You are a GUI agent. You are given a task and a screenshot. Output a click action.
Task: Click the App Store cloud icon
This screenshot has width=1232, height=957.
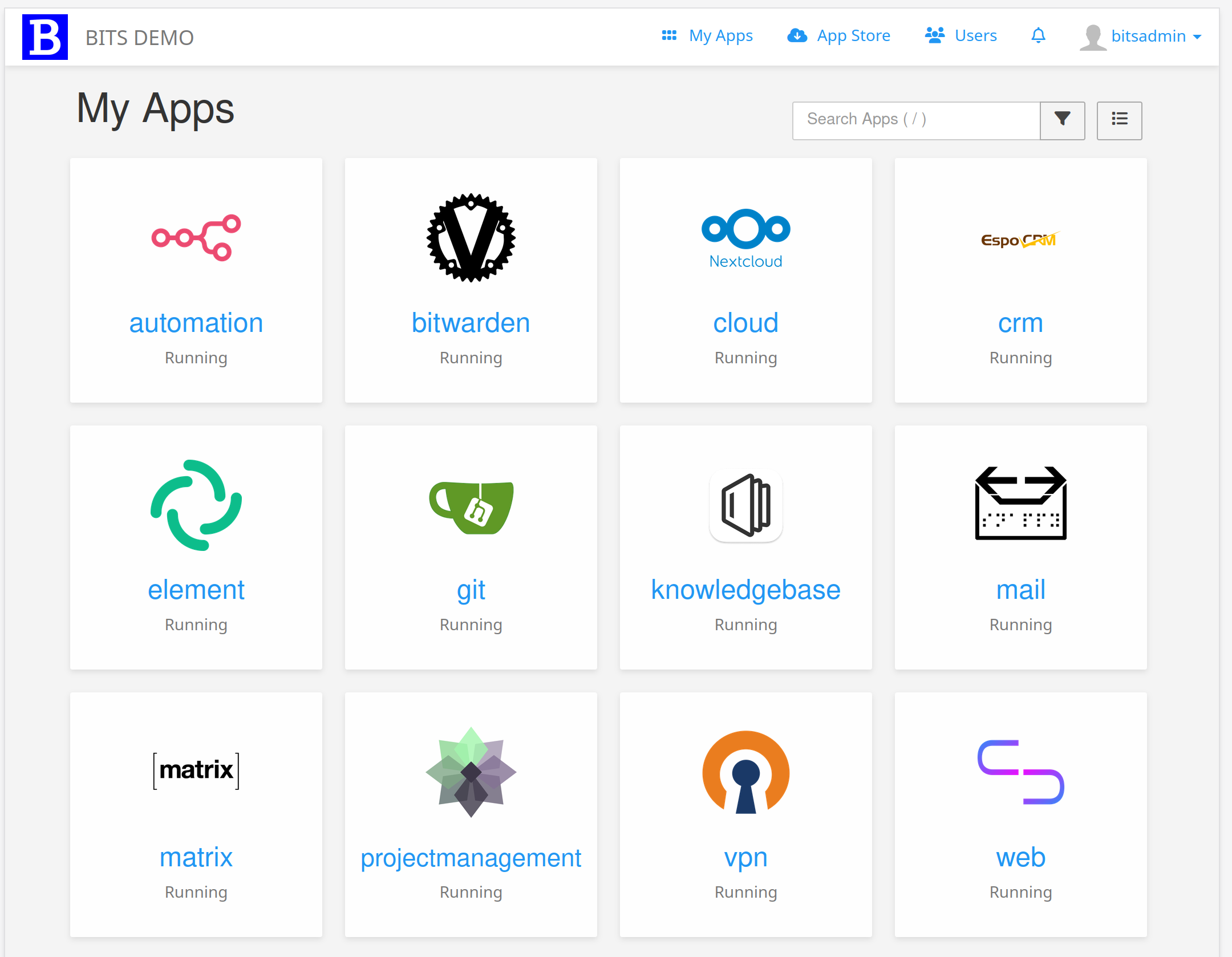point(797,36)
